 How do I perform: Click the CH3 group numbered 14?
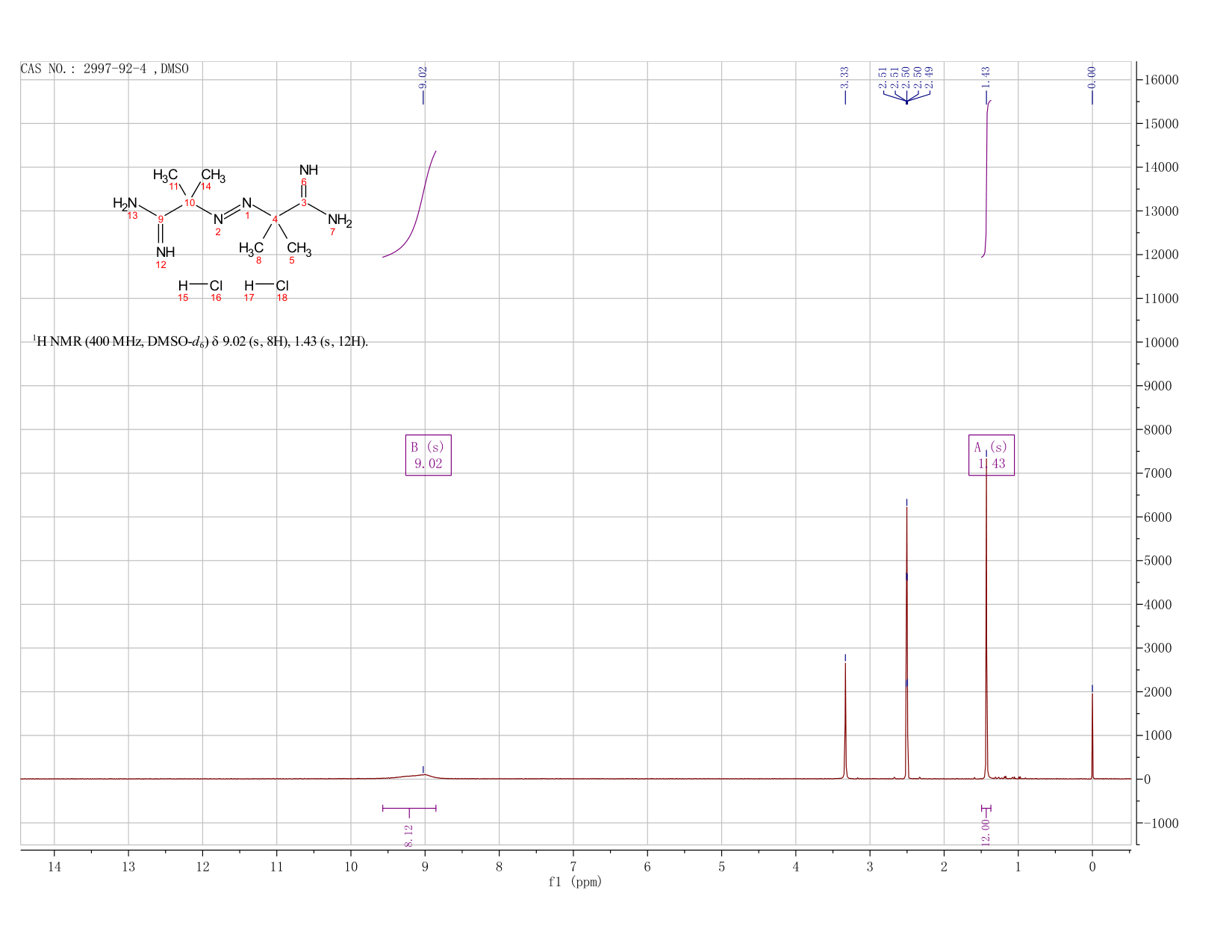pos(213,175)
